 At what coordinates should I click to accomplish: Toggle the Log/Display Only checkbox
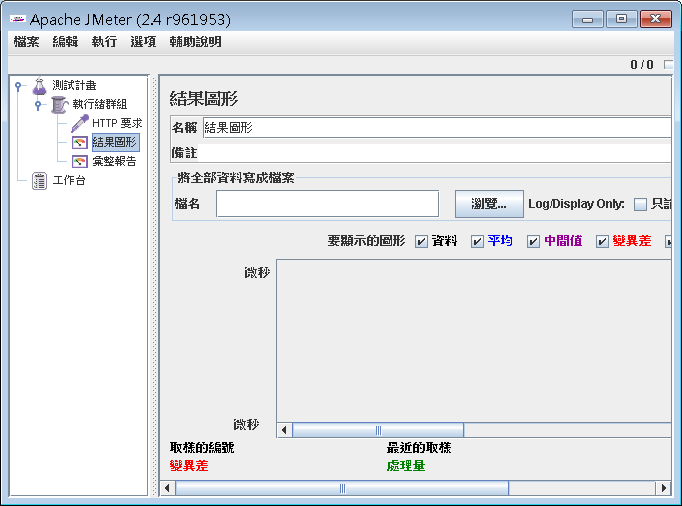pos(640,204)
